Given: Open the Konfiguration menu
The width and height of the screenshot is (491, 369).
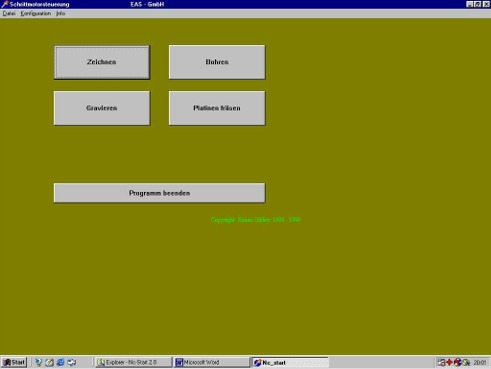Looking at the screenshot, I should (36, 14).
